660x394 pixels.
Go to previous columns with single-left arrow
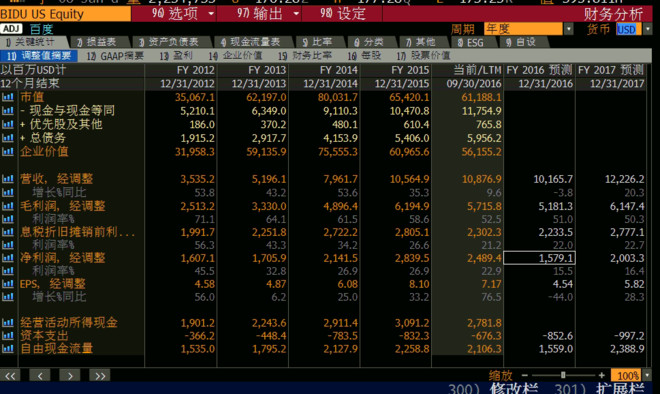tap(40, 375)
